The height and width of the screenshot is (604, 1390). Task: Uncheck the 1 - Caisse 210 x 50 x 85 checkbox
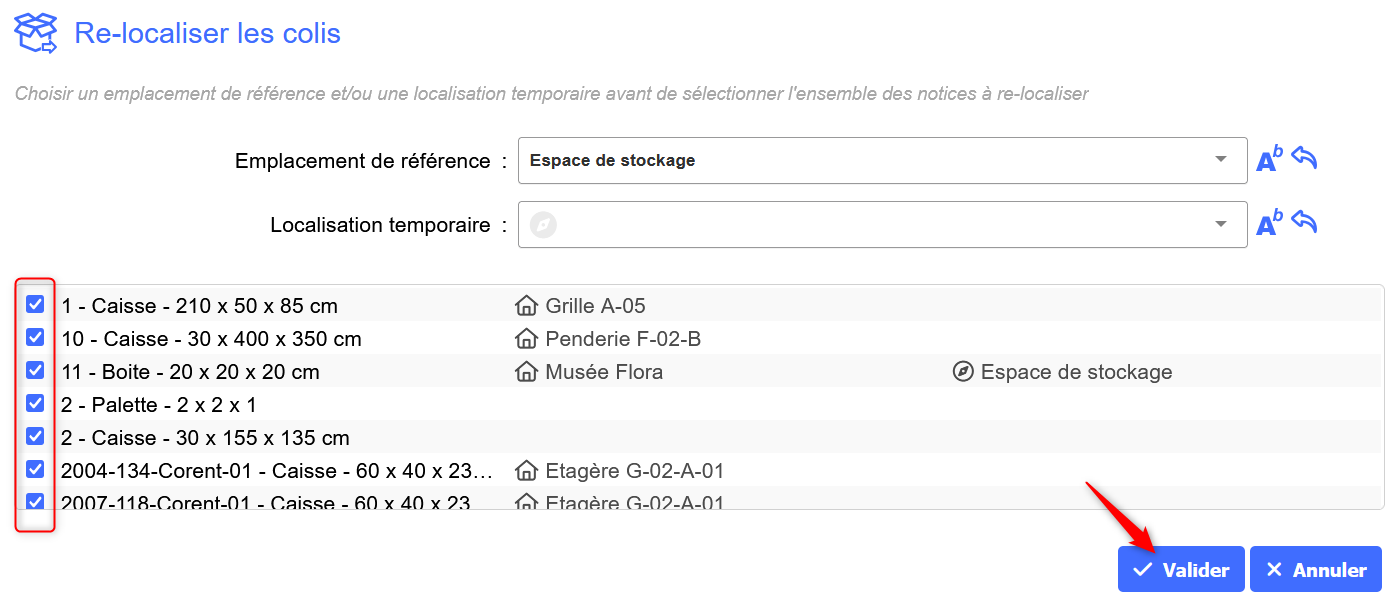tap(35, 304)
